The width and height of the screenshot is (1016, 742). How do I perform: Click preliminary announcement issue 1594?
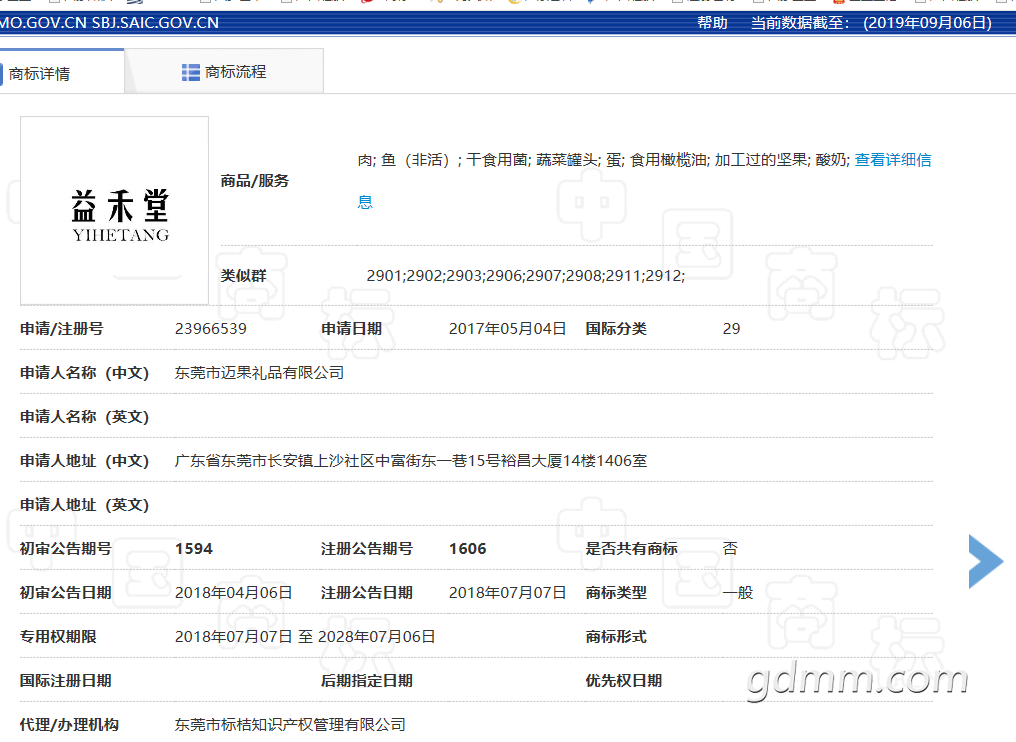[x=194, y=549]
